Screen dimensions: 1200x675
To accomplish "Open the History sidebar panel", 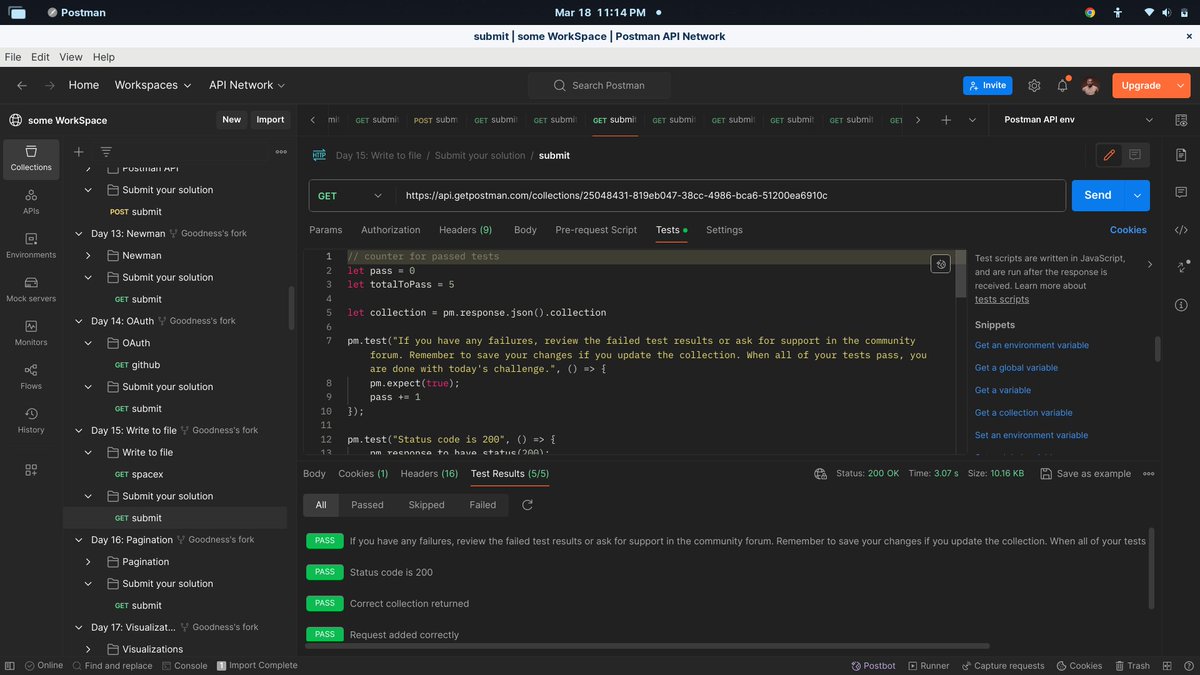I will [31, 421].
